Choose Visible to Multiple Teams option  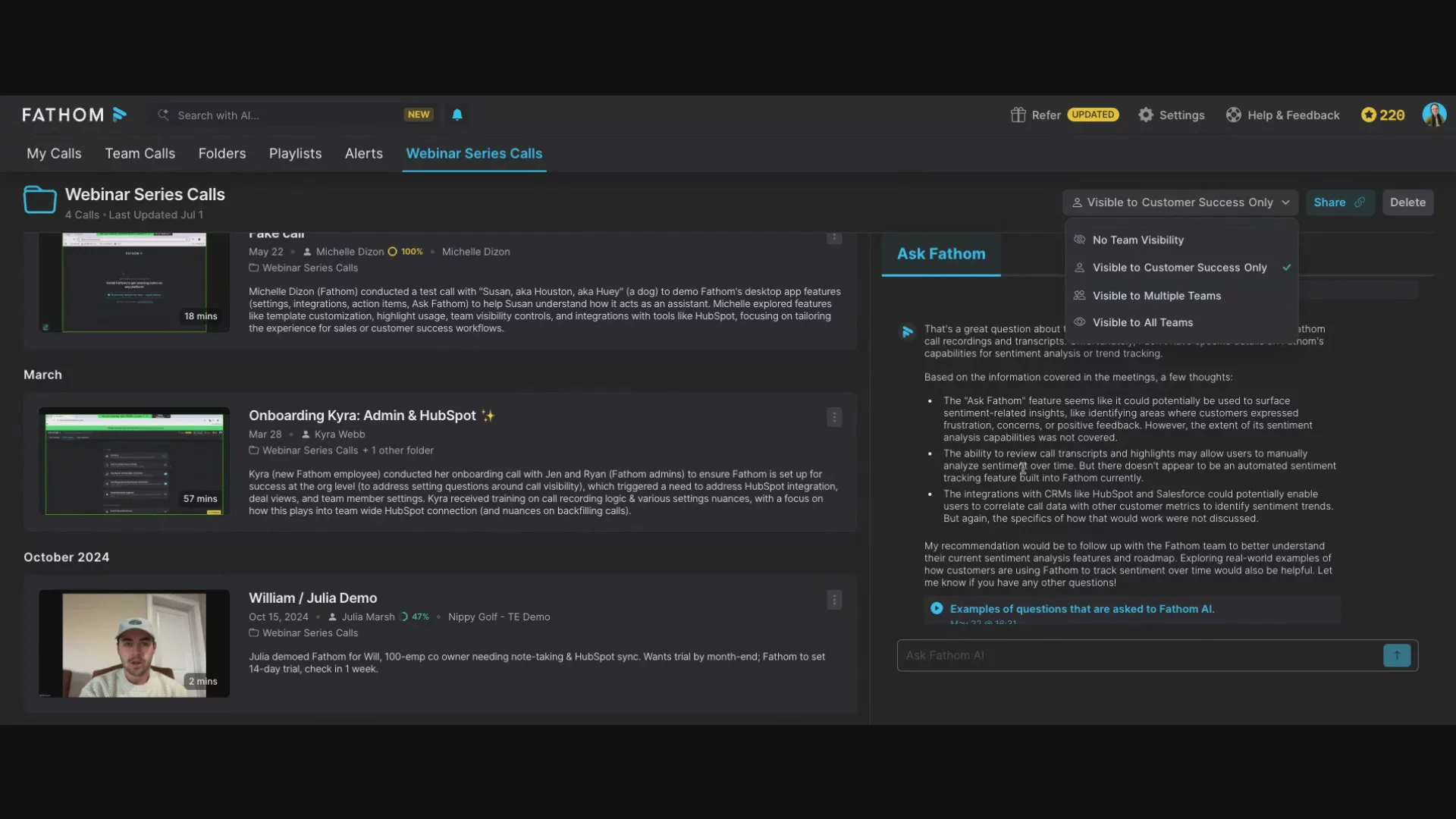pyautogui.click(x=1181, y=296)
